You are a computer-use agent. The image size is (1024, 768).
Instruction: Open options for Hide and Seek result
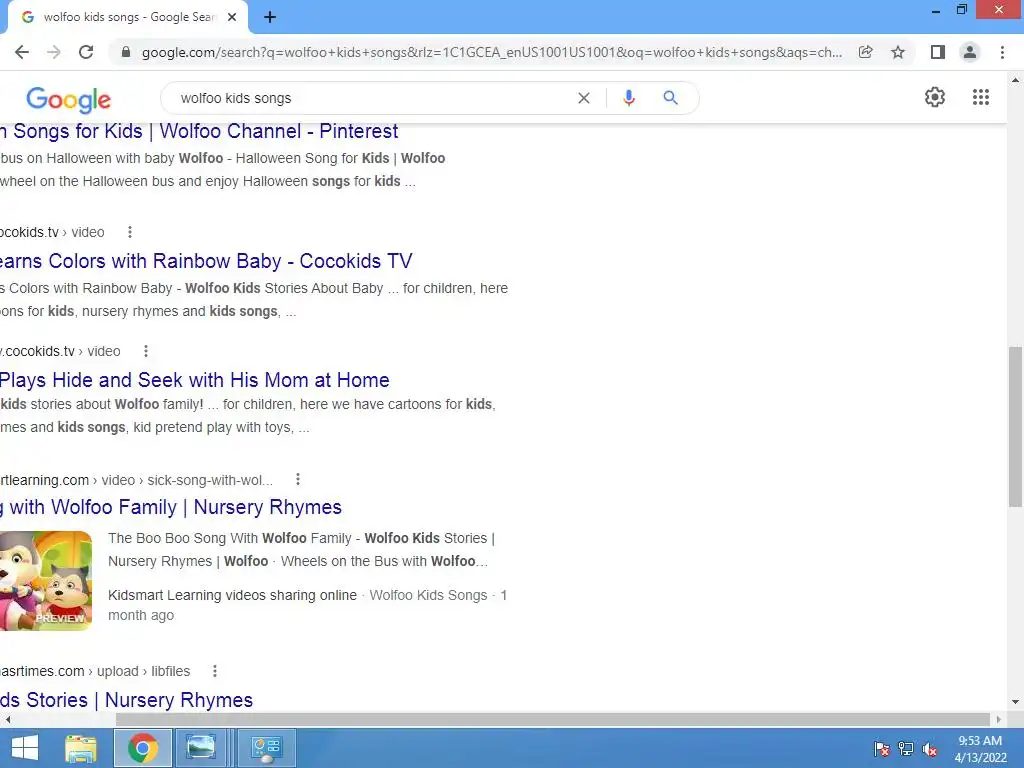(x=146, y=351)
